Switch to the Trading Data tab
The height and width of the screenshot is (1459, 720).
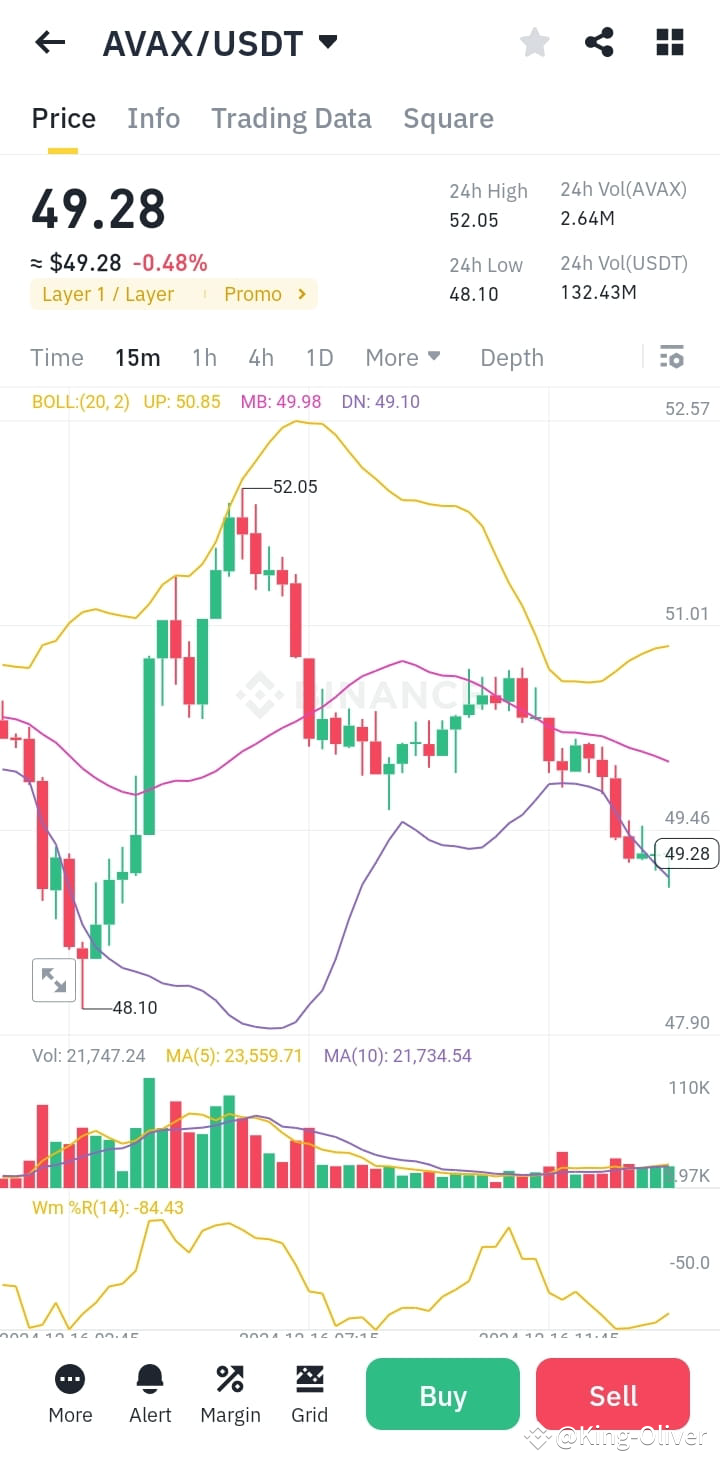pyautogui.click(x=291, y=118)
